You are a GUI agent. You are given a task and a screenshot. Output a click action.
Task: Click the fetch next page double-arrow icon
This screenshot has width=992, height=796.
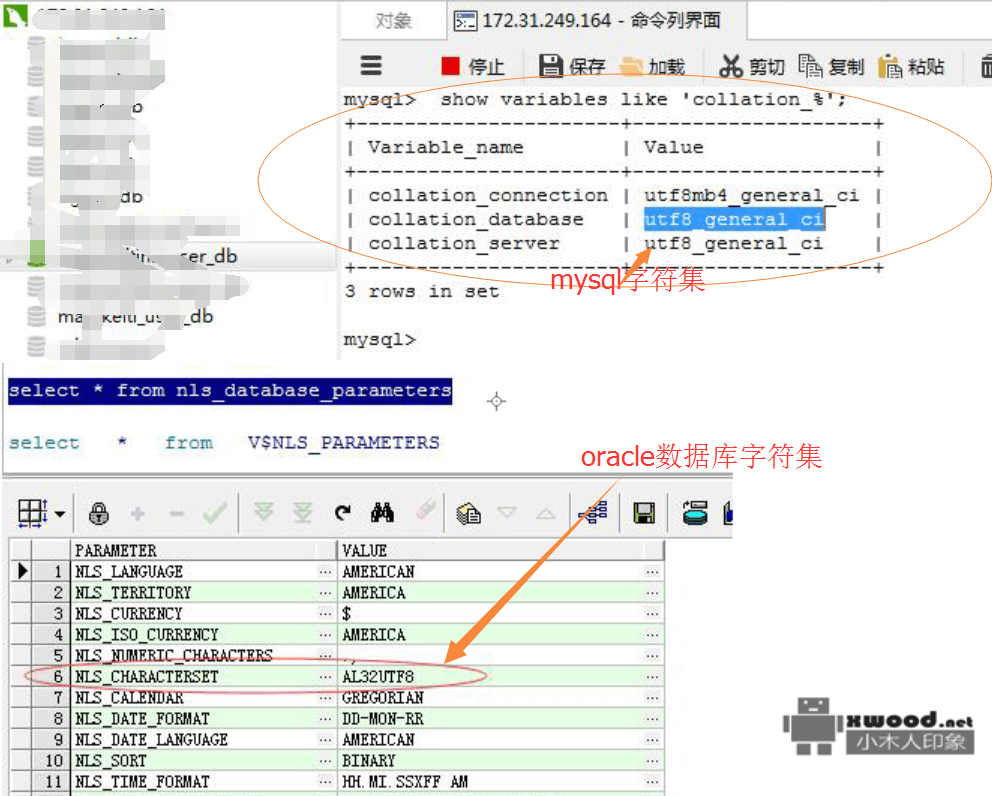pos(264,514)
